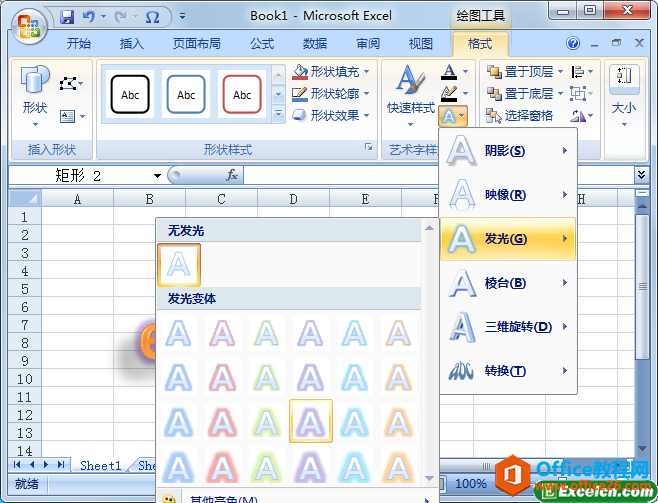Open the 阴影(S) Shadow submenu
The width and height of the screenshot is (658, 503).
[508, 151]
